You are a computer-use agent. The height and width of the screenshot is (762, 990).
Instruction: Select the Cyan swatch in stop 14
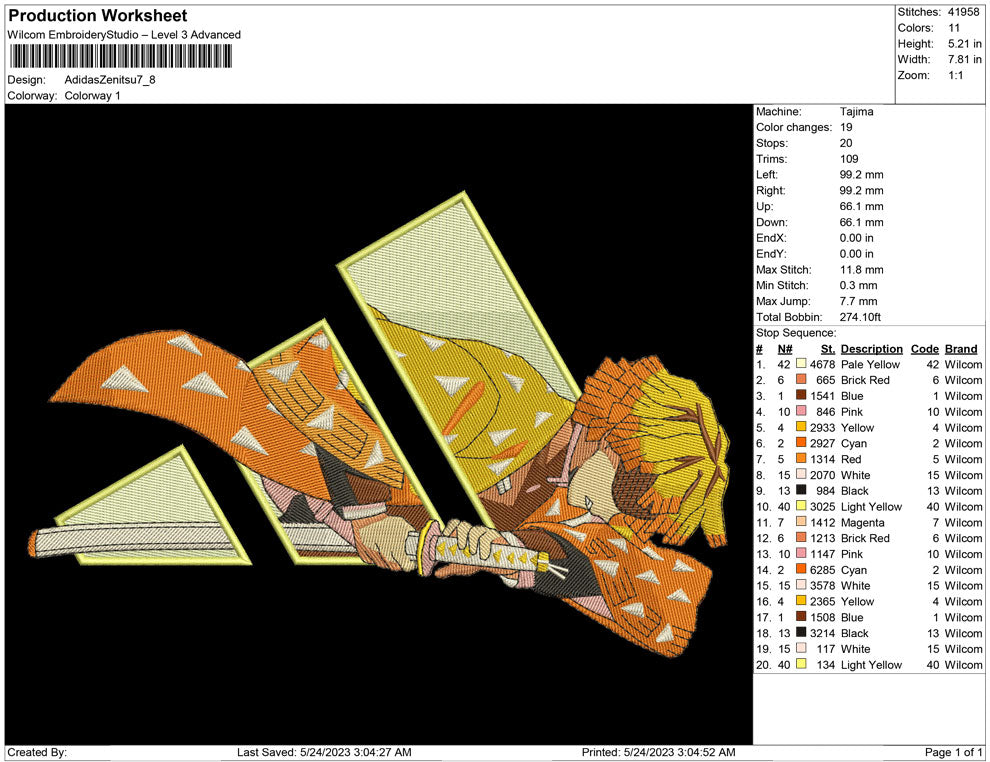click(x=801, y=569)
